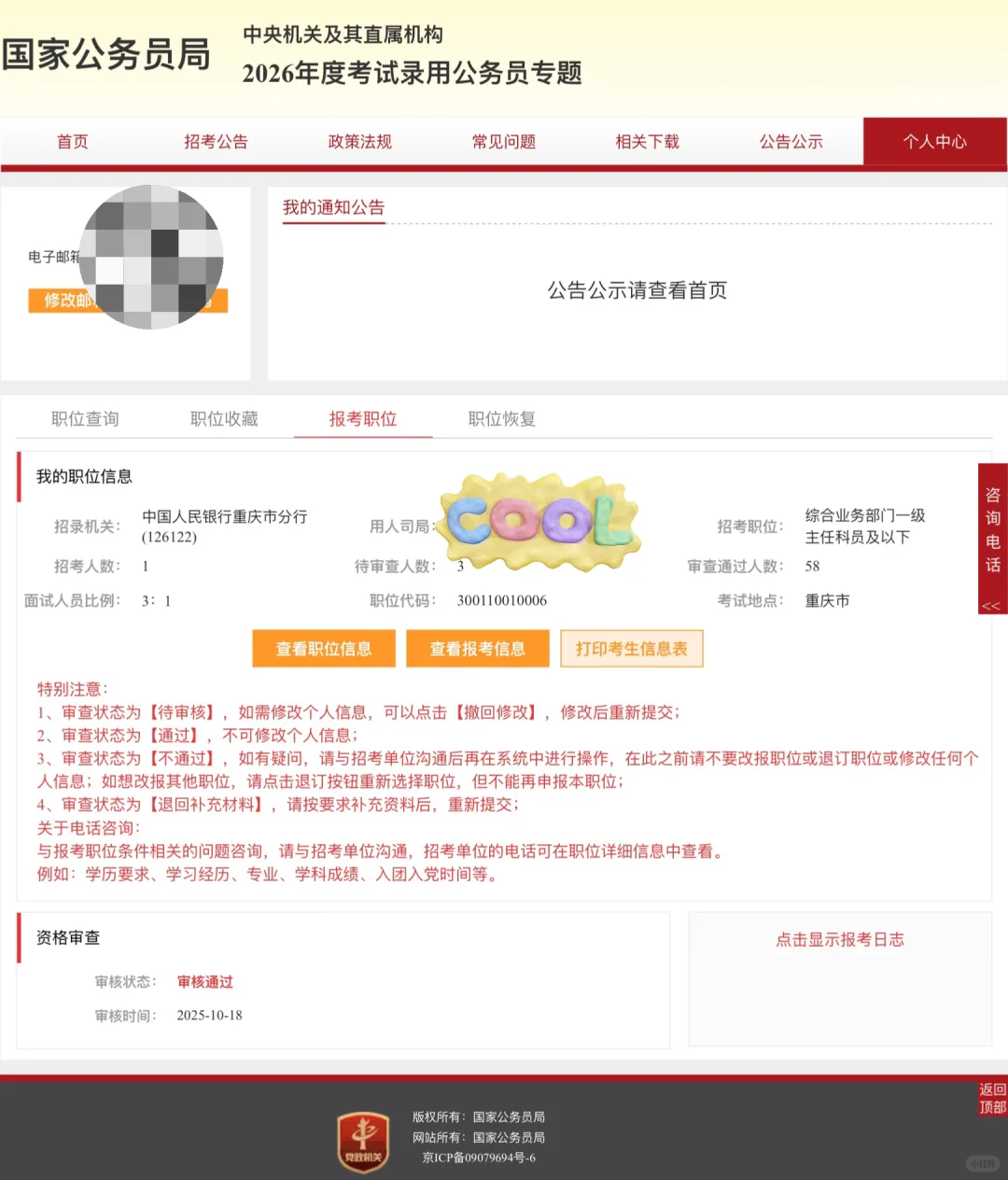Open the 政策法规 page
This screenshot has height=1180, width=1008.
359,141
